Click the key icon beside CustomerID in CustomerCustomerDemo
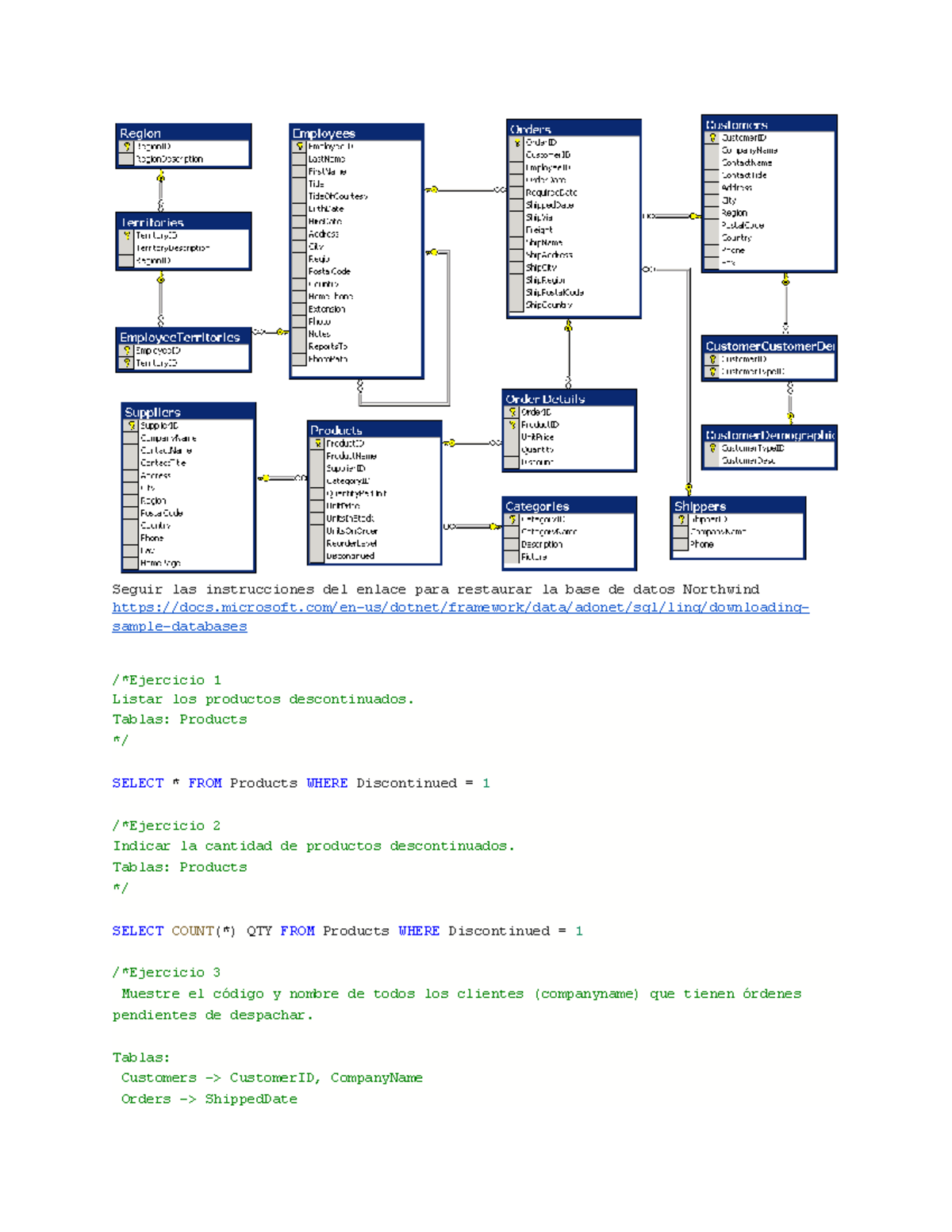Screen dimensions: 952x1232 tap(712, 359)
